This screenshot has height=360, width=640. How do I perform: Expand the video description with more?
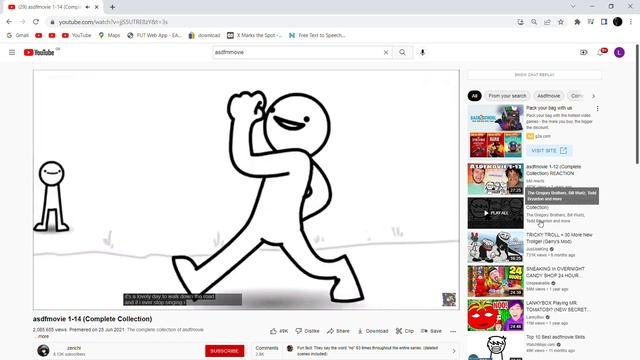click(43, 336)
